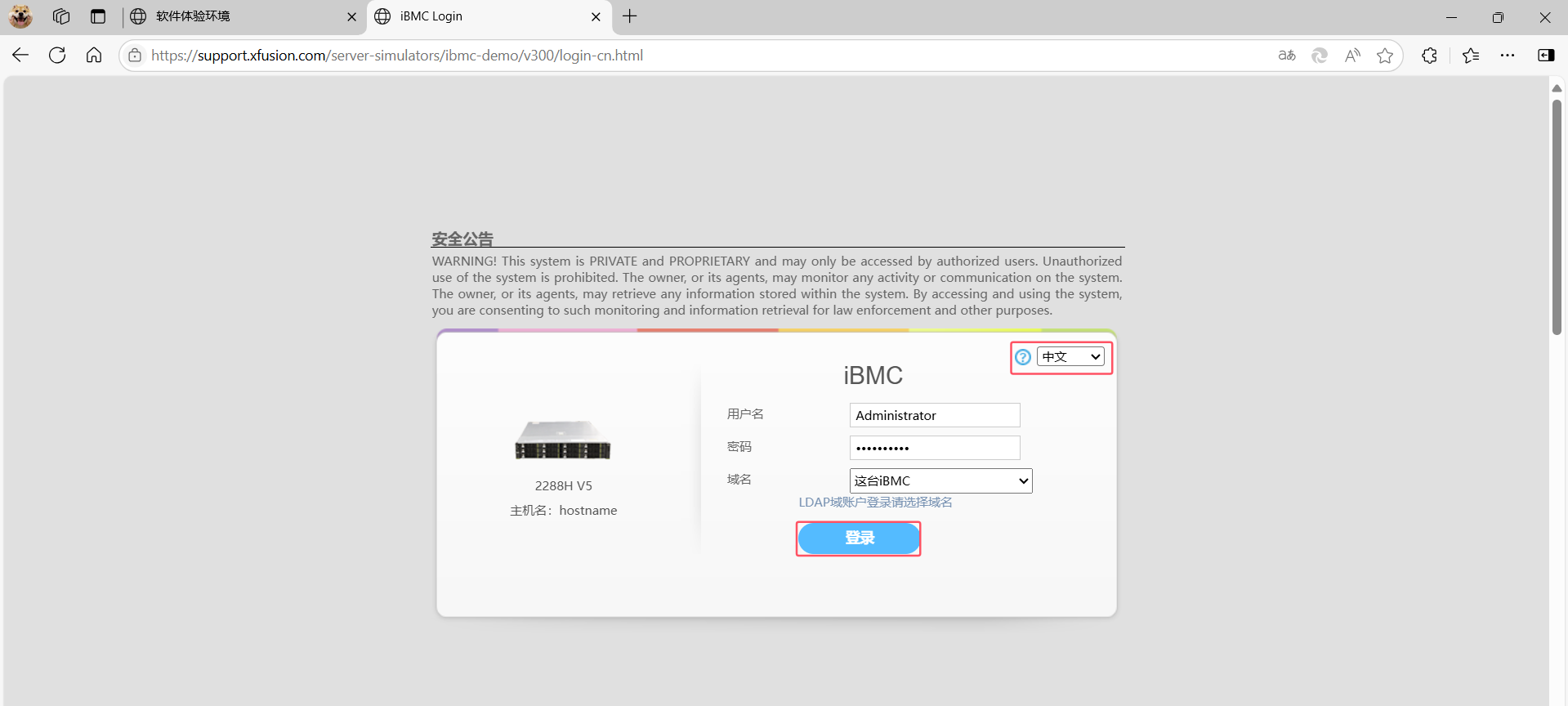Switch to the 软件体验环境 tab
1568x706 pixels.
243,16
